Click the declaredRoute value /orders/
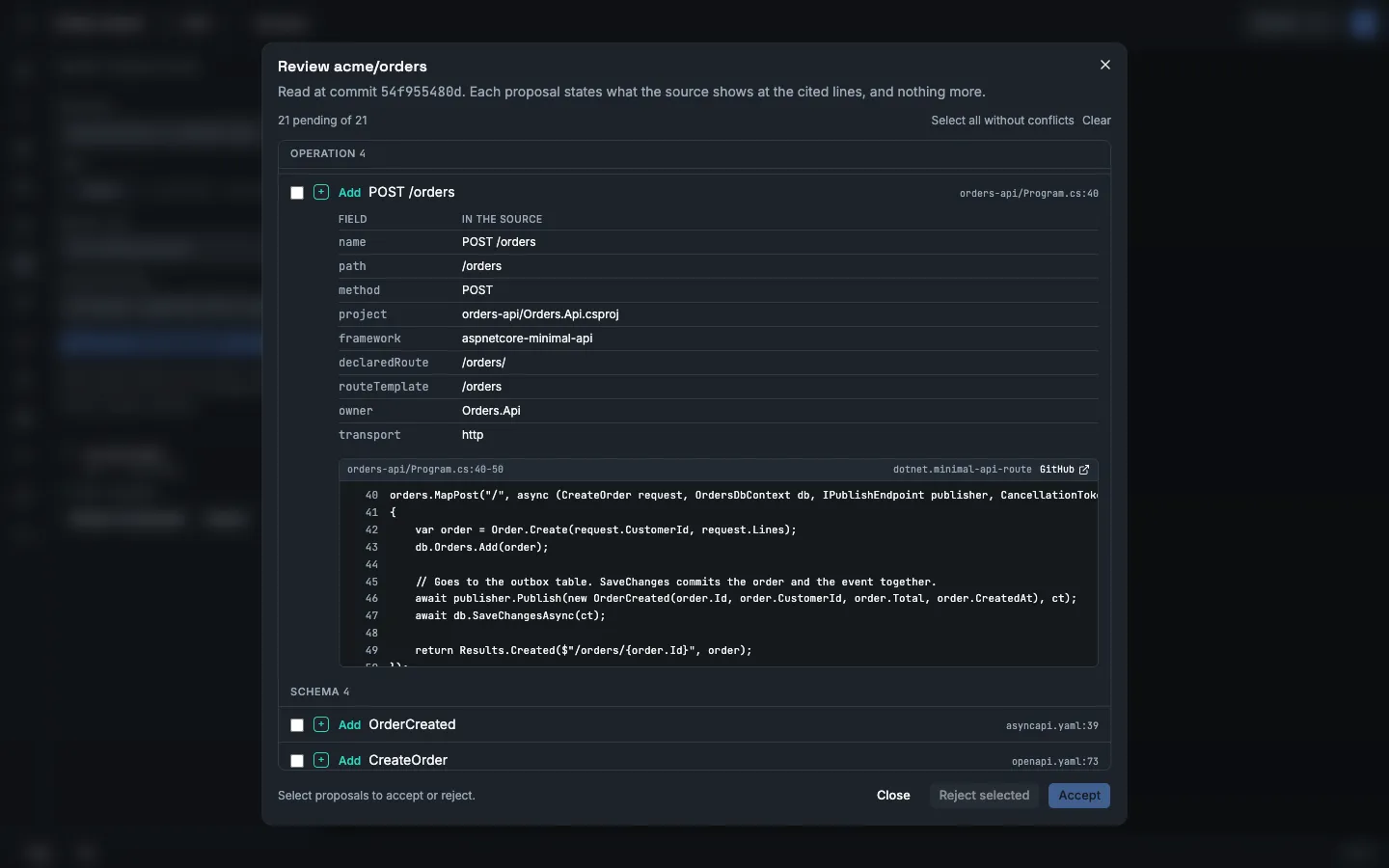The width and height of the screenshot is (1389, 868). [x=483, y=363]
